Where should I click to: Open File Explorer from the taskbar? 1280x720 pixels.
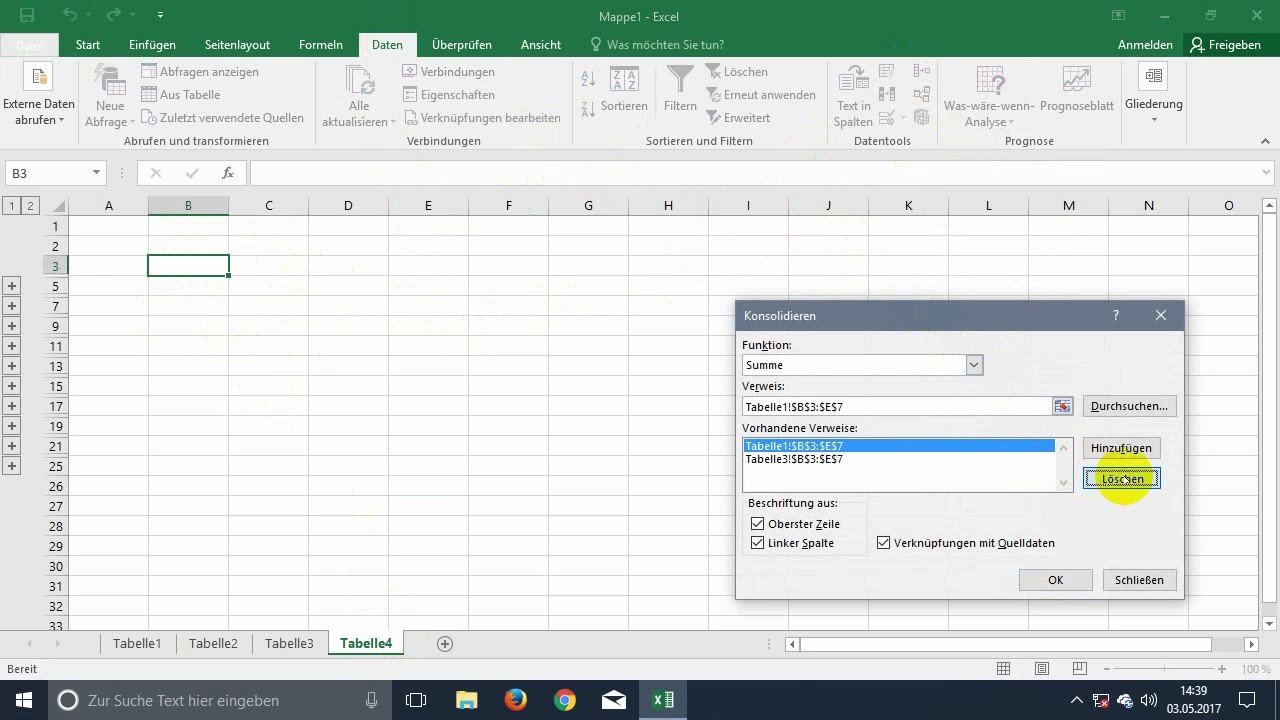[x=467, y=700]
